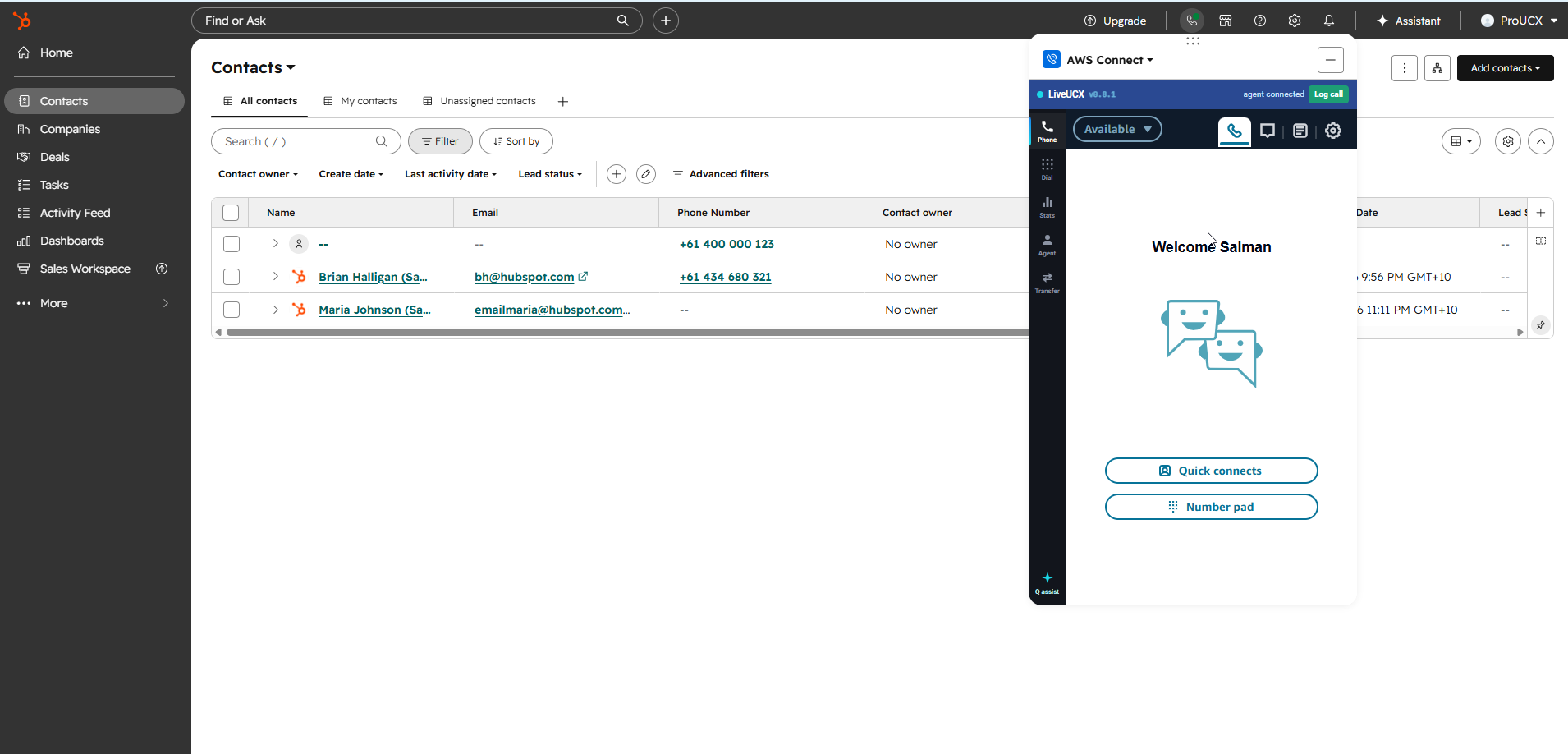1568x754 pixels.
Task: Click the table horizontal scrollbar
Action: tap(627, 332)
